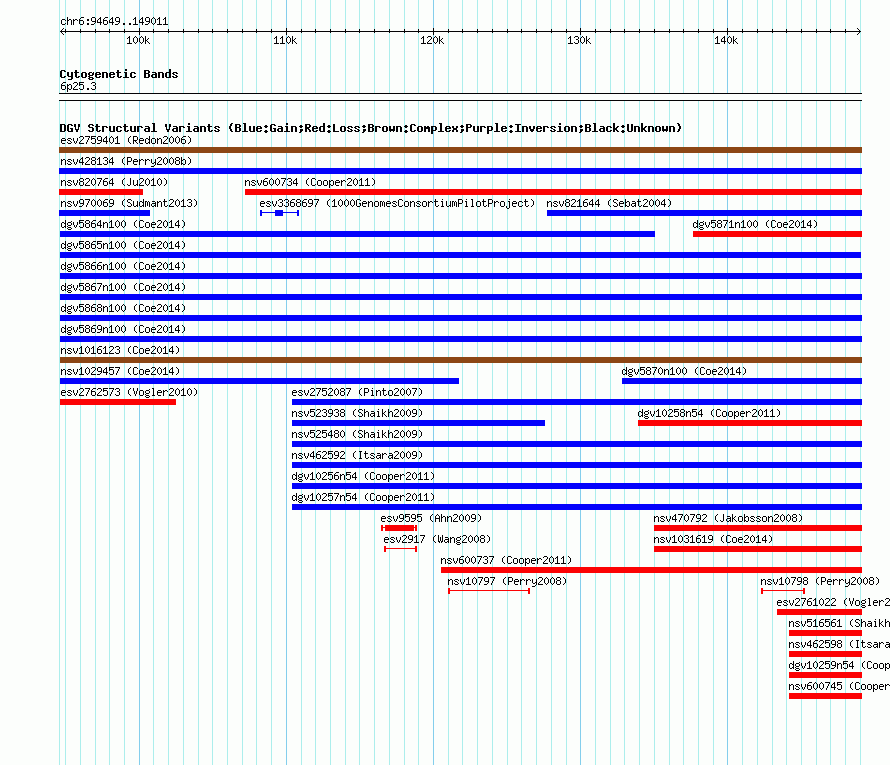The width and height of the screenshot is (890, 765).
Task: Click the 120k ruler mark
Action: pyautogui.click(x=432, y=40)
